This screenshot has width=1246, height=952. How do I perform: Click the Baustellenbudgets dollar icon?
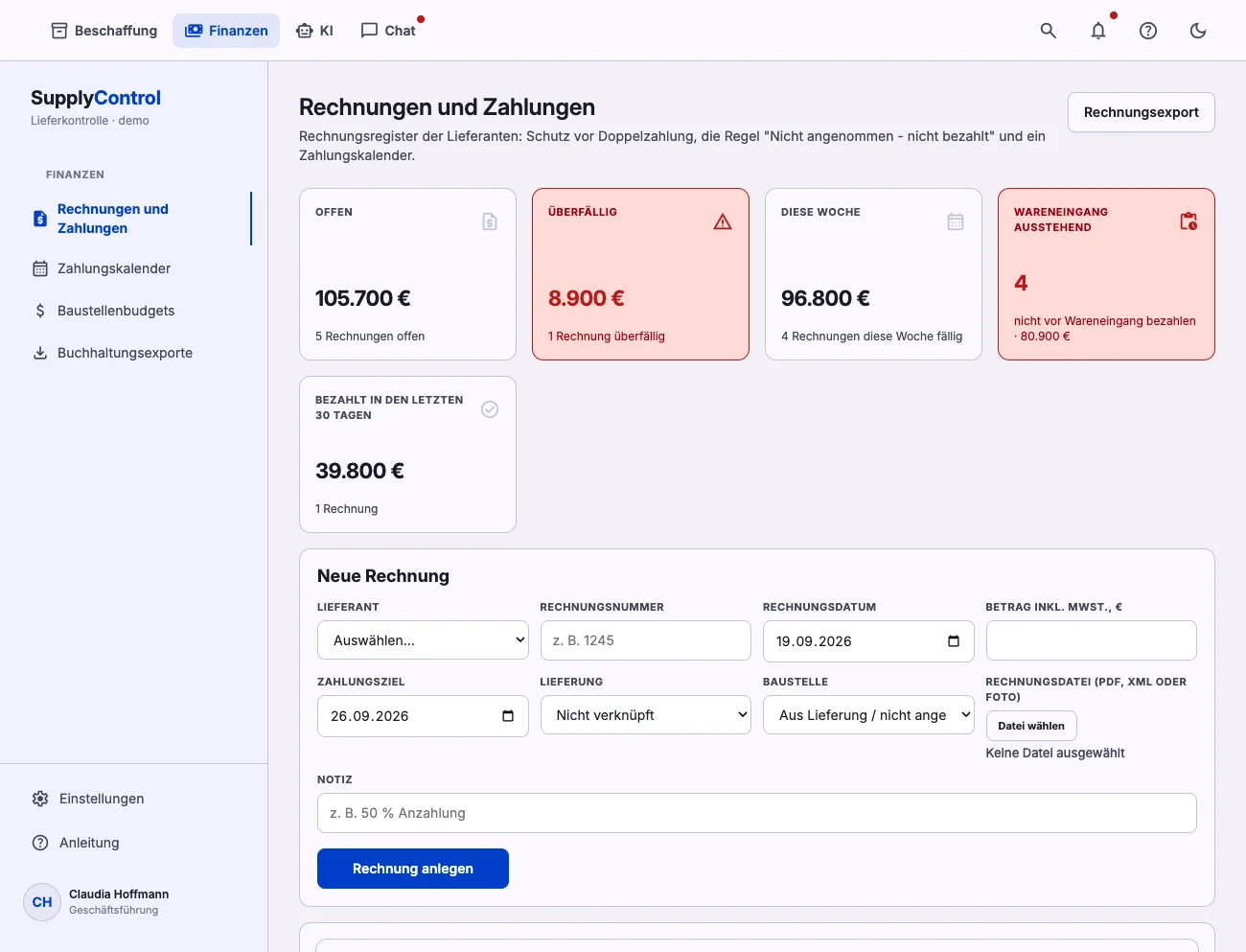(x=40, y=311)
